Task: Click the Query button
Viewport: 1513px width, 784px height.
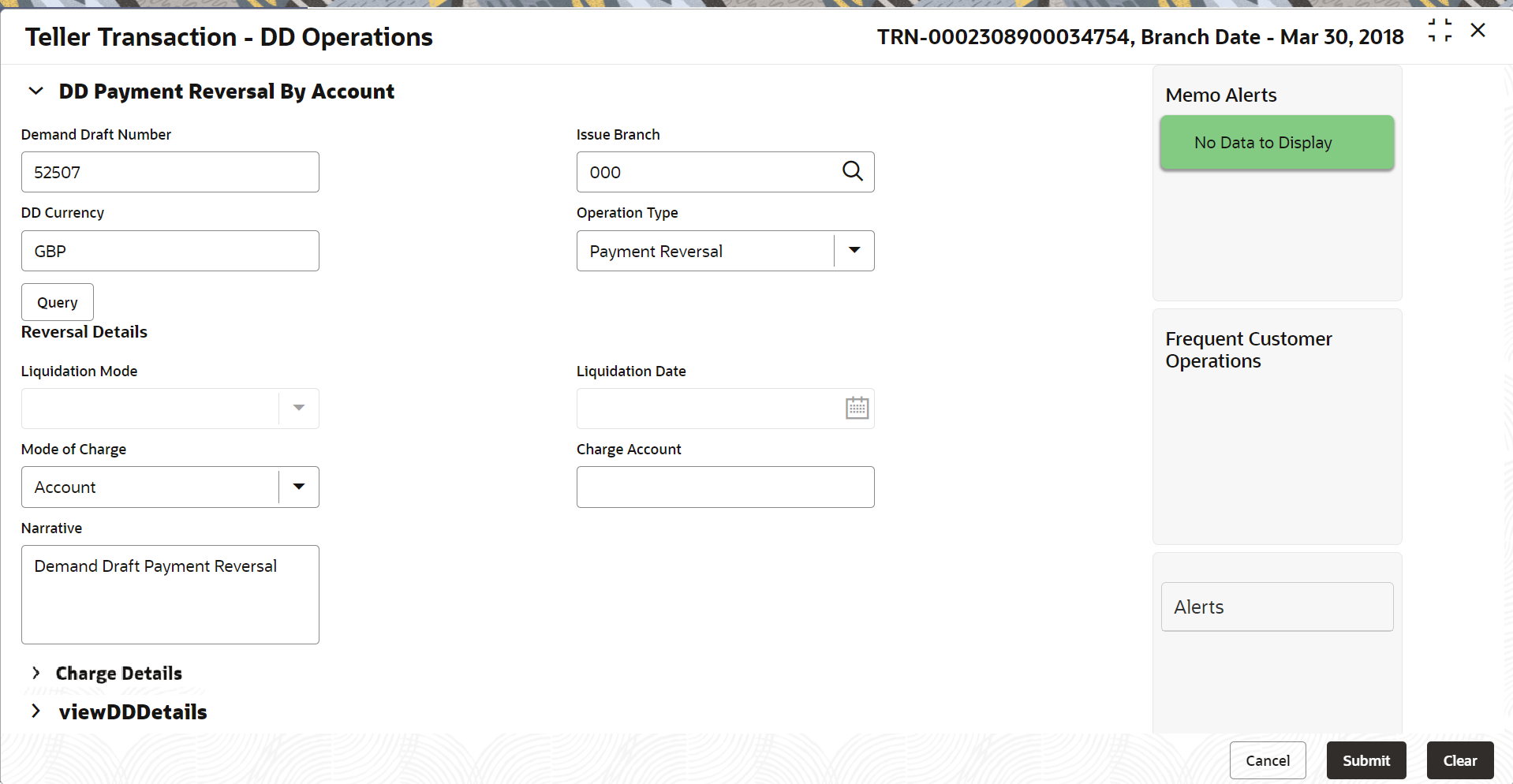Action: [58, 302]
